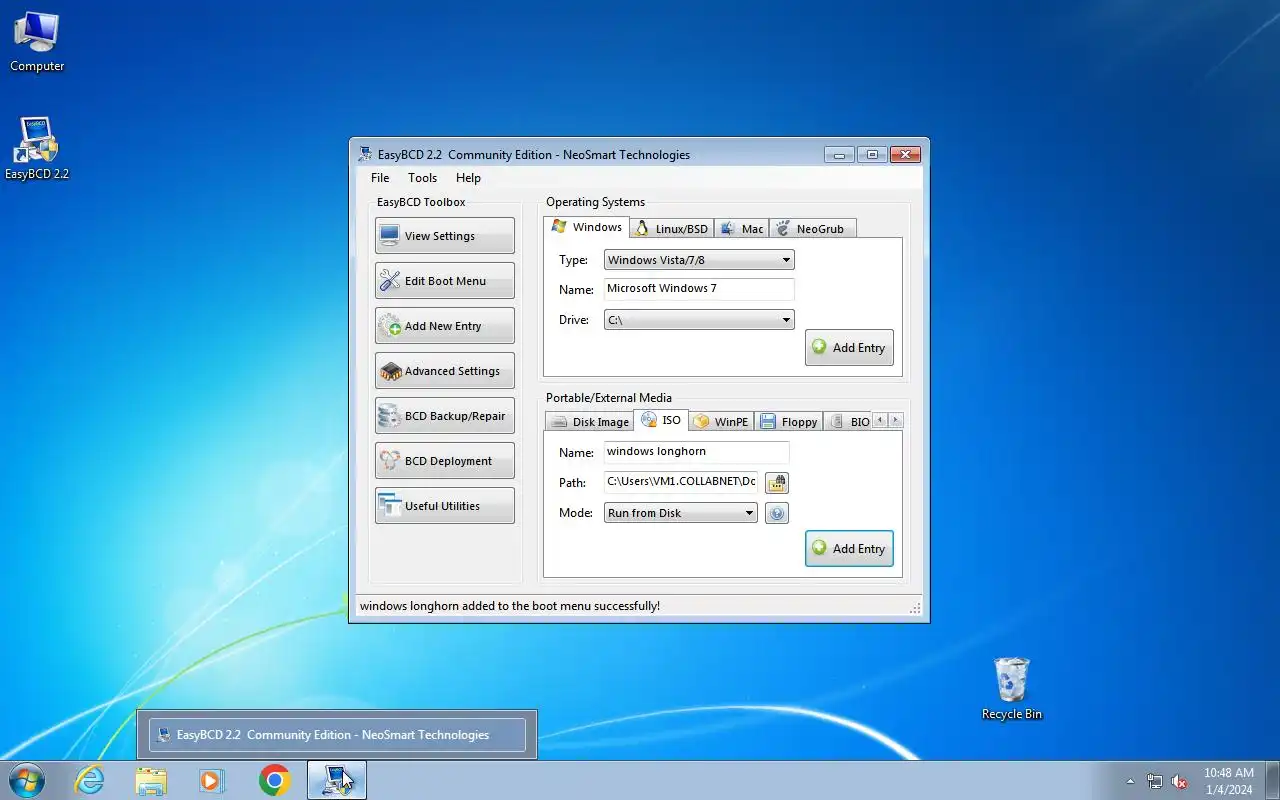Open the network status tray icon
Screen dimensions: 1280x800
(1155, 781)
